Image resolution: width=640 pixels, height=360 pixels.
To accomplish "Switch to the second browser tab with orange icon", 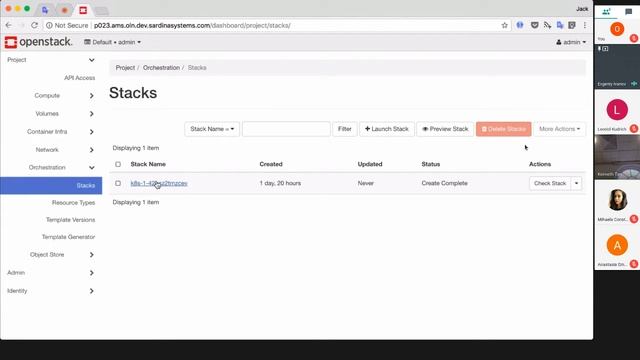I will tap(64, 10).
